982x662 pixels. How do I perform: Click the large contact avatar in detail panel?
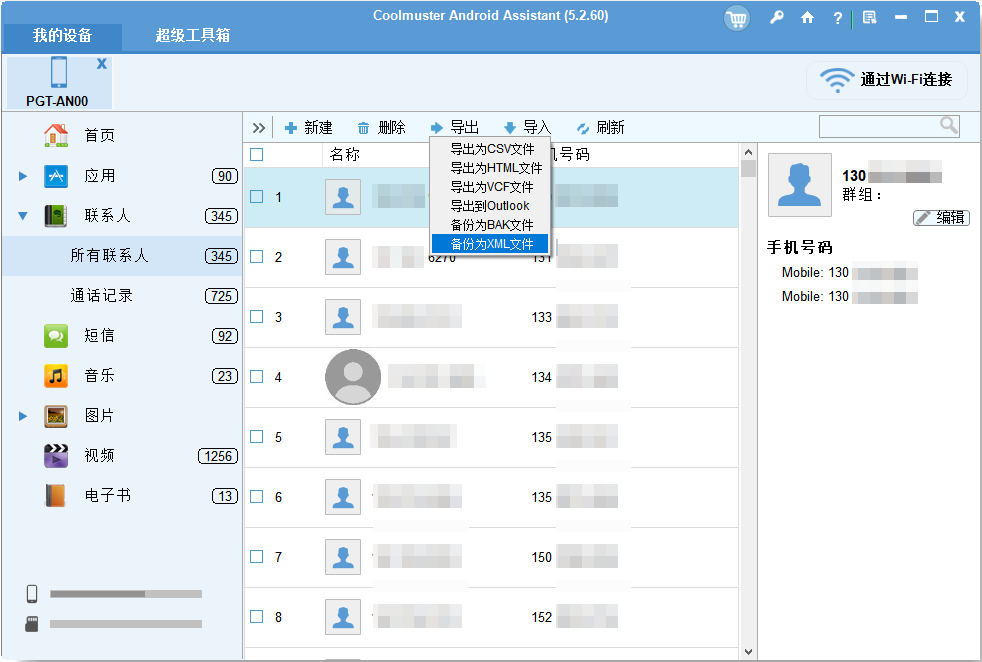tap(800, 185)
